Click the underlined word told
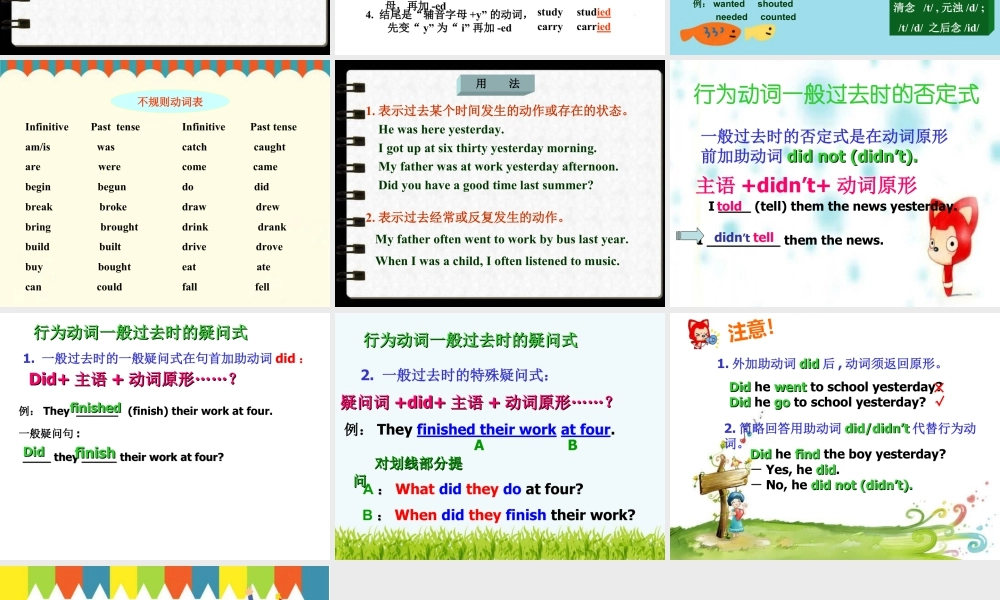The image size is (1000, 600). tap(728, 207)
